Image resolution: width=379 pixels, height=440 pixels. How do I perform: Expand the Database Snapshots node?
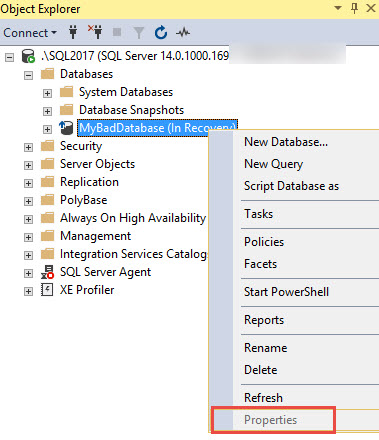[x=47, y=111]
